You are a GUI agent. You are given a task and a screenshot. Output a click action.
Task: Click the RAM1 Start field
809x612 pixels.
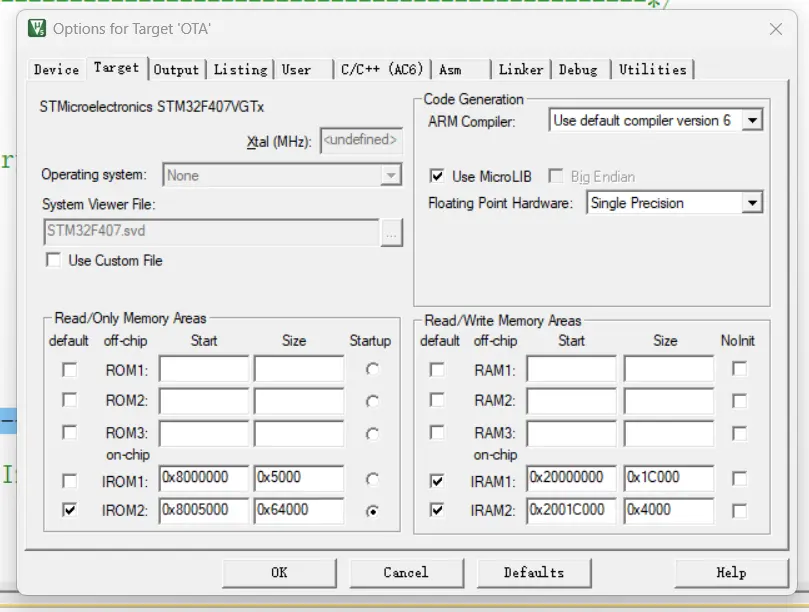[x=572, y=369]
